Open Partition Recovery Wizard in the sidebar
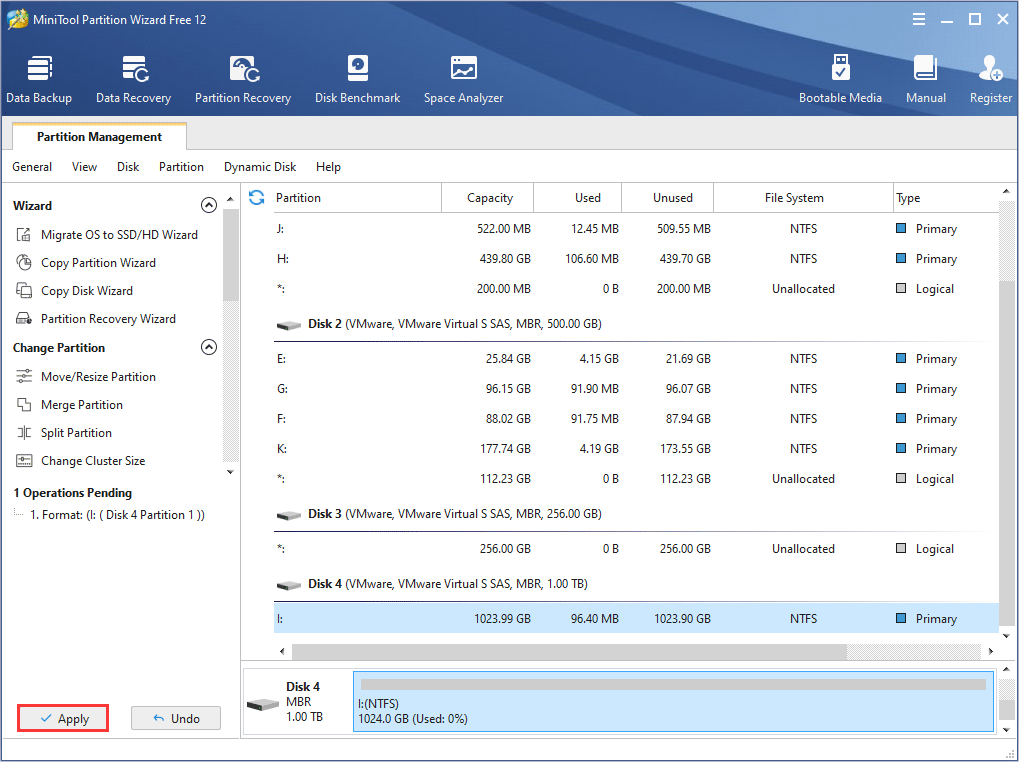The width and height of the screenshot is (1019, 762). point(95,318)
